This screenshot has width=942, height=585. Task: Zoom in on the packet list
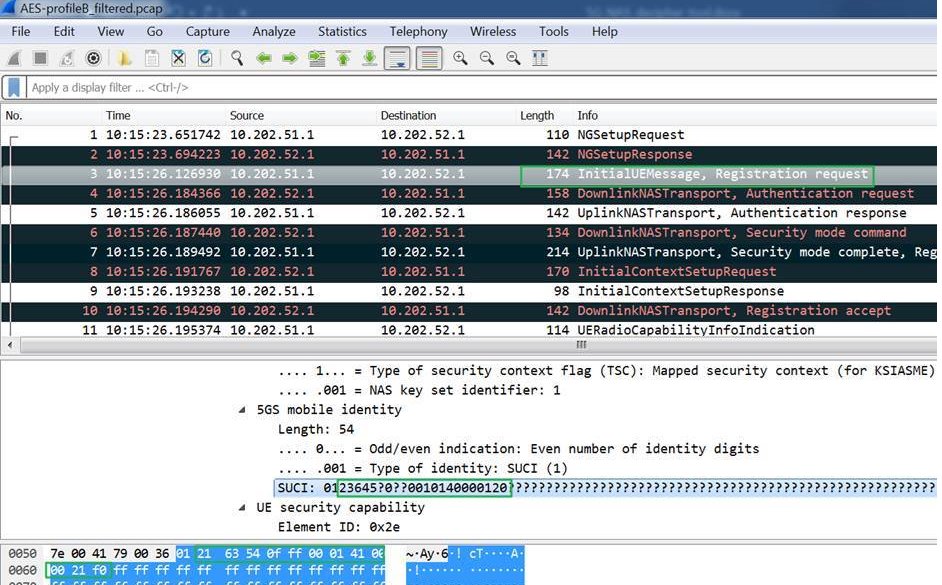461,58
